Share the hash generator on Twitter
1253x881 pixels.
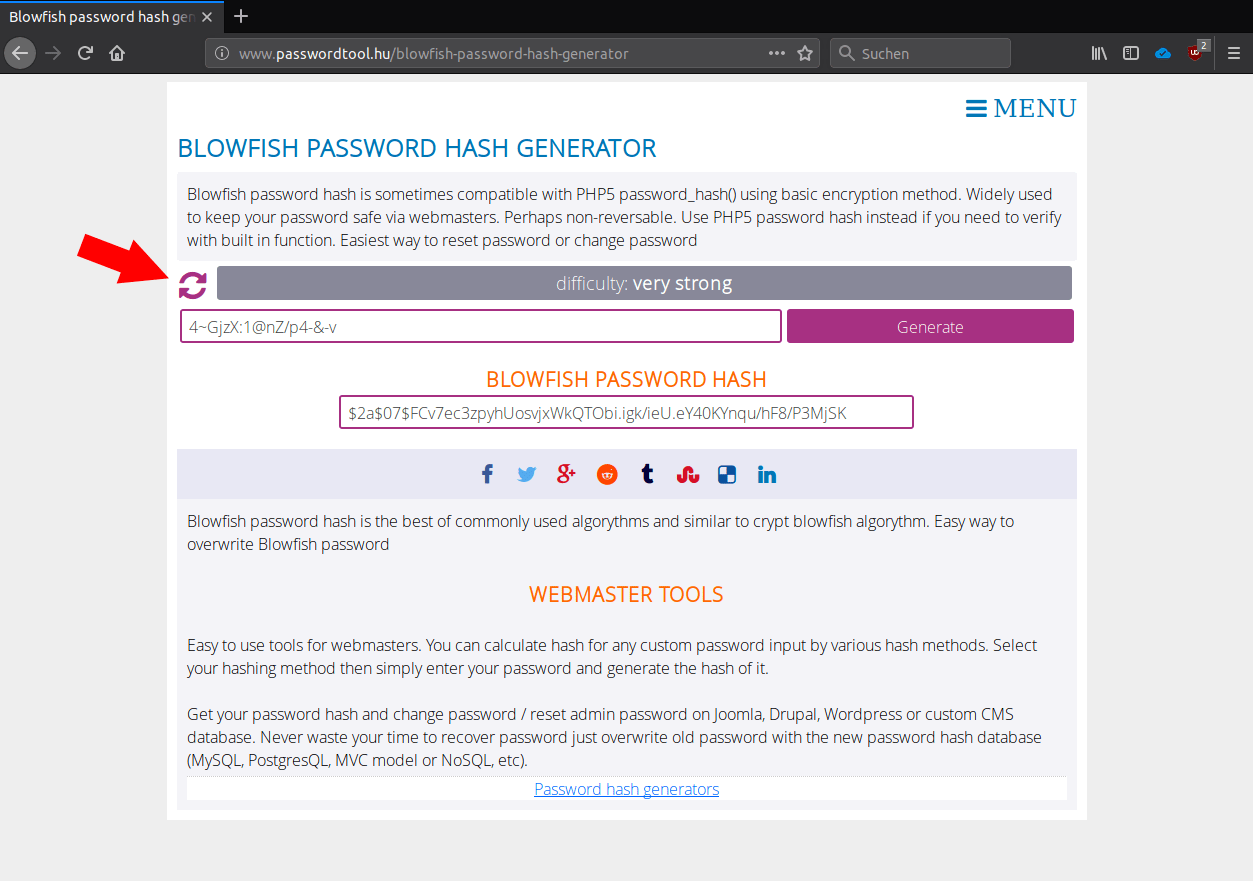coord(526,474)
